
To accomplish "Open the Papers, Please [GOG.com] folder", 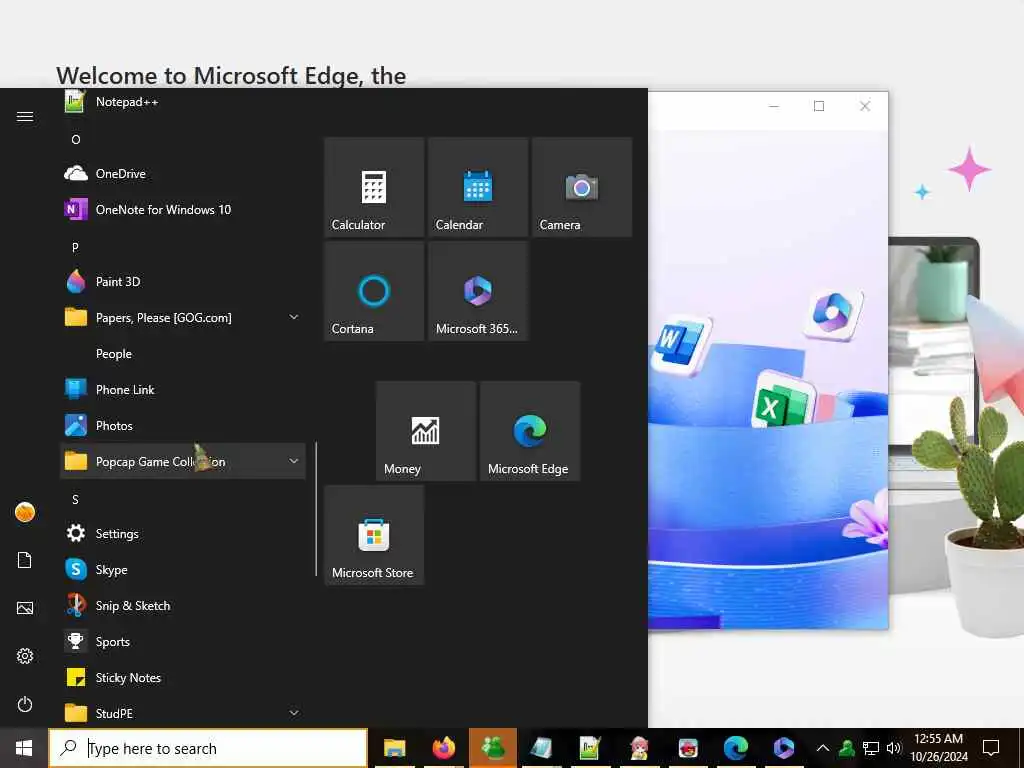I will (x=182, y=317).
